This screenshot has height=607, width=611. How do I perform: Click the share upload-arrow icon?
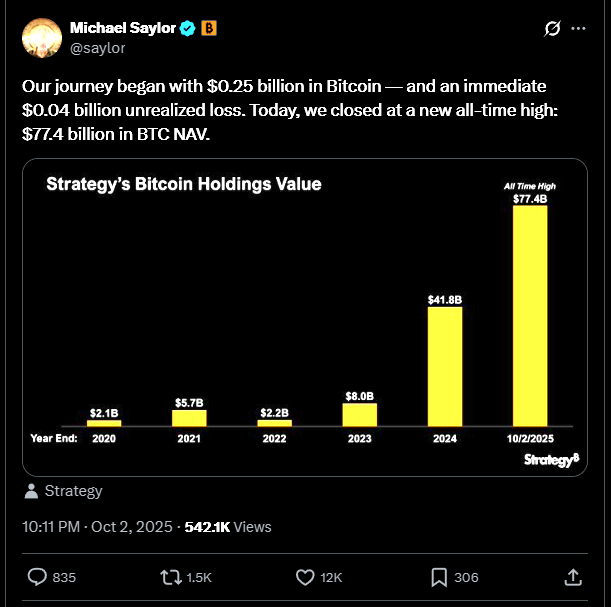(573, 577)
